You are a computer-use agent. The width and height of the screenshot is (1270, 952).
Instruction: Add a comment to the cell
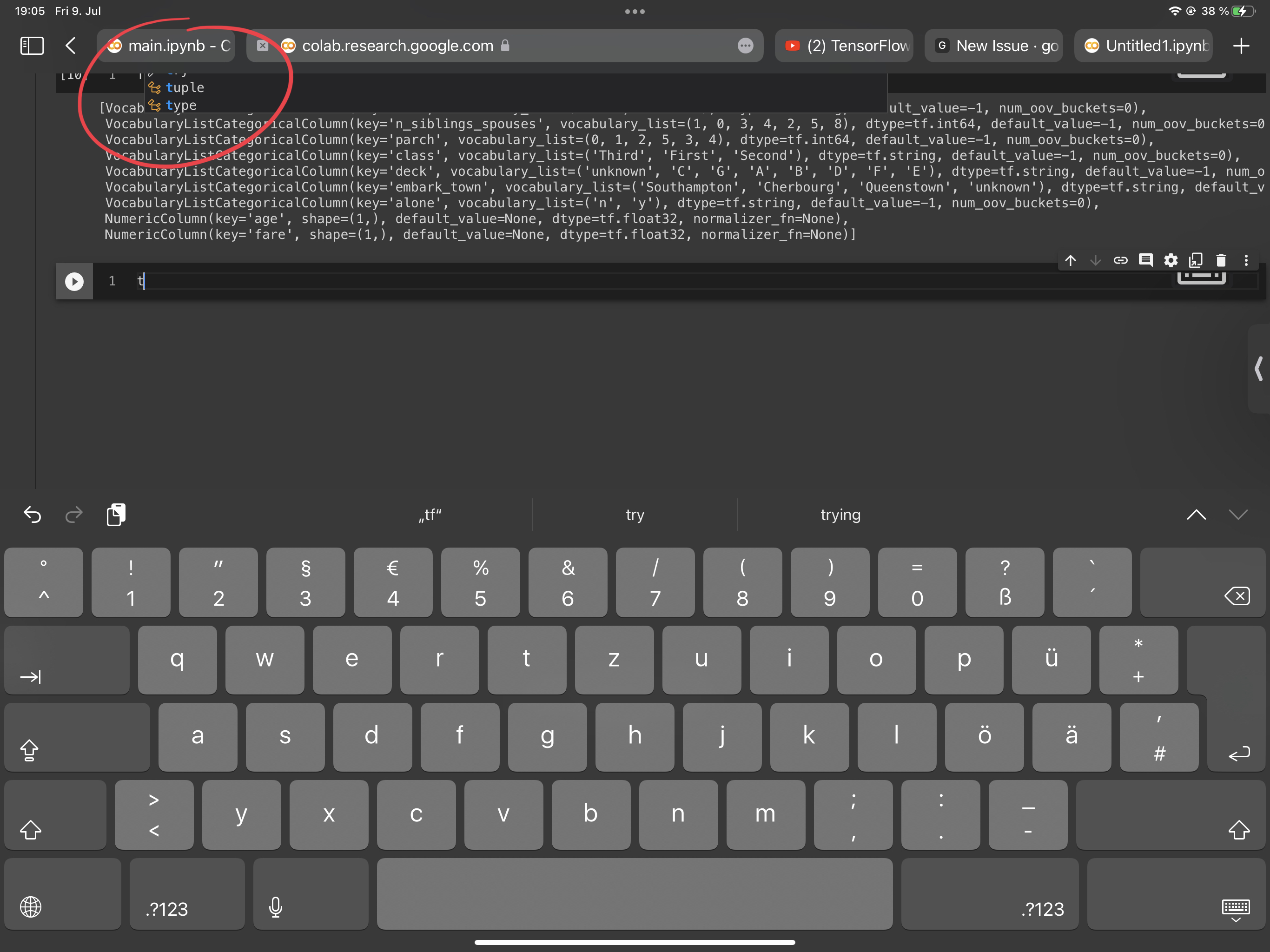click(1146, 260)
